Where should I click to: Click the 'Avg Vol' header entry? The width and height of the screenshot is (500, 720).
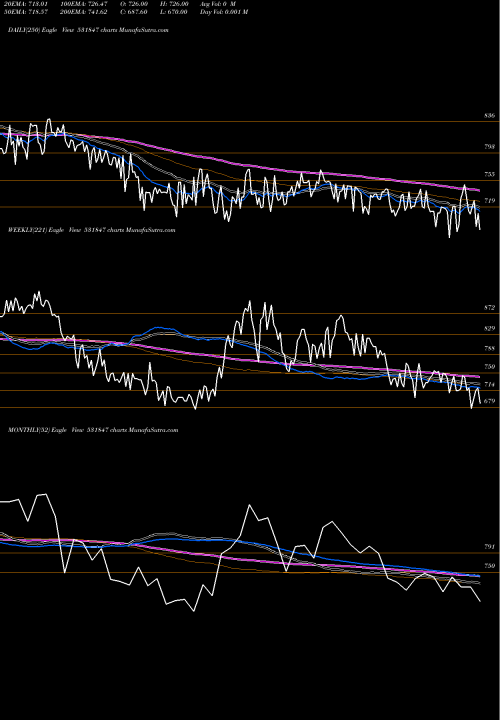click(218, 4)
